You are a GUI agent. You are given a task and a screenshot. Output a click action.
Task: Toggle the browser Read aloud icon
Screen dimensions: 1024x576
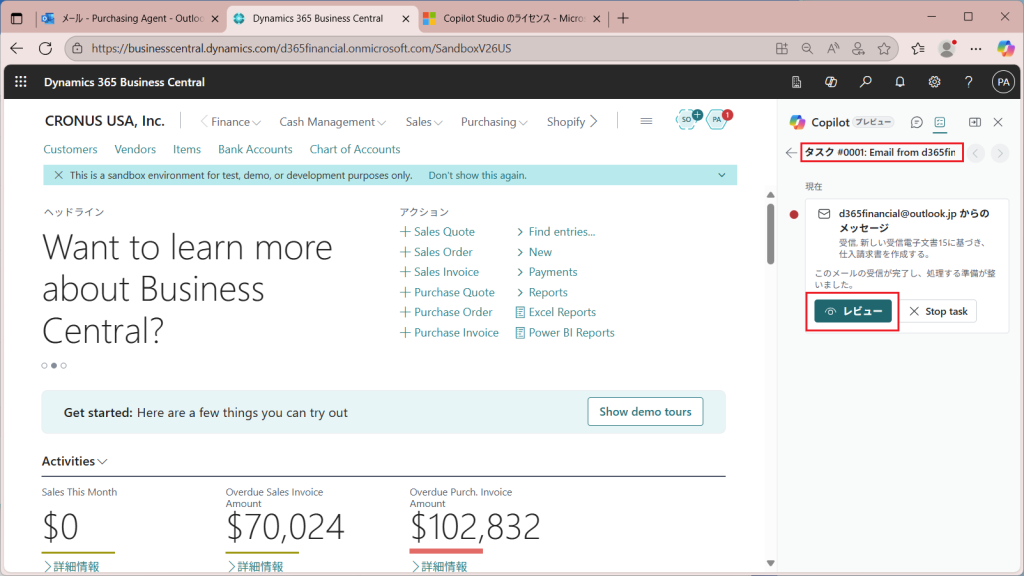pos(833,48)
